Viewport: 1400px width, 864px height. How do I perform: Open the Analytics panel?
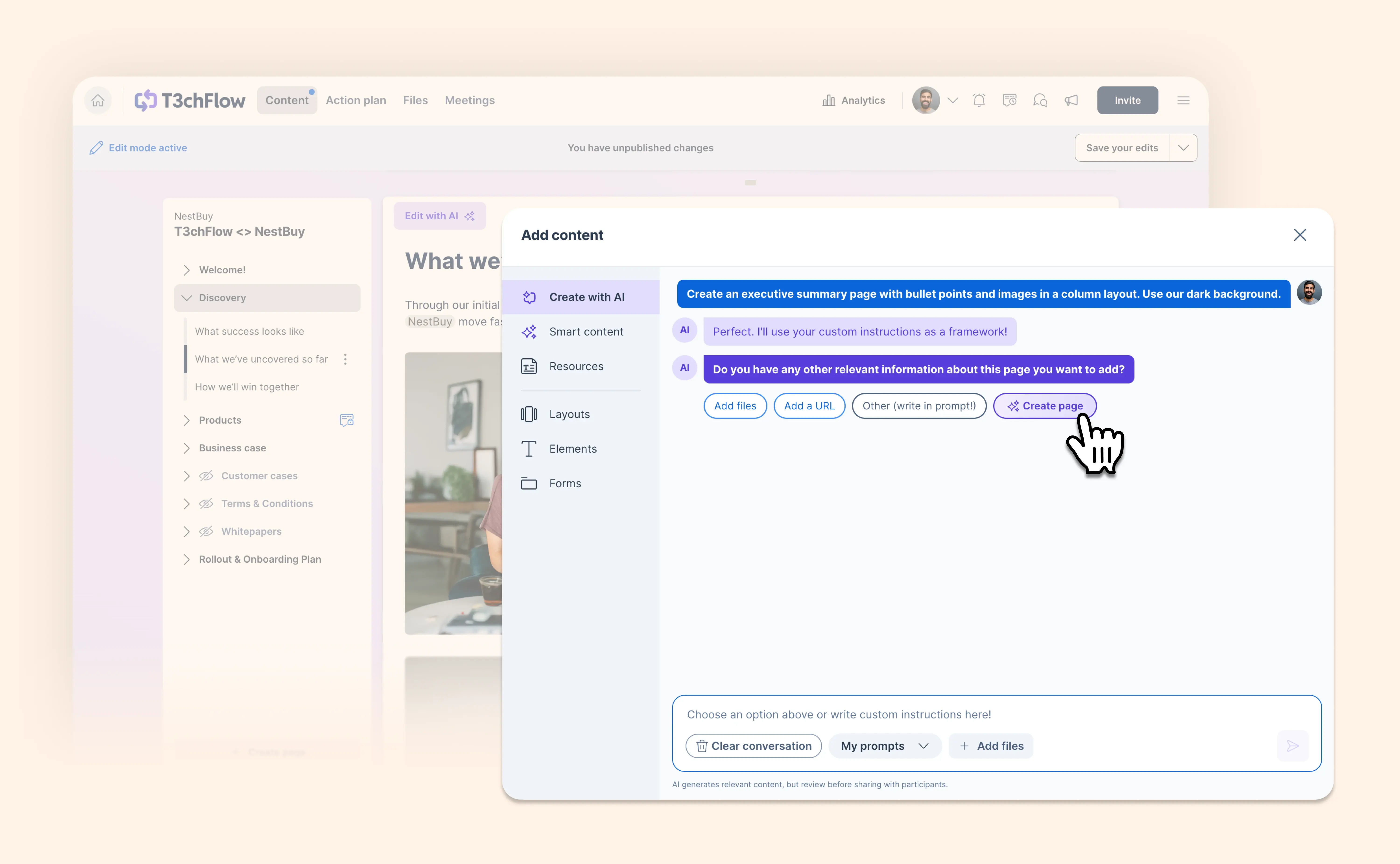pos(854,100)
